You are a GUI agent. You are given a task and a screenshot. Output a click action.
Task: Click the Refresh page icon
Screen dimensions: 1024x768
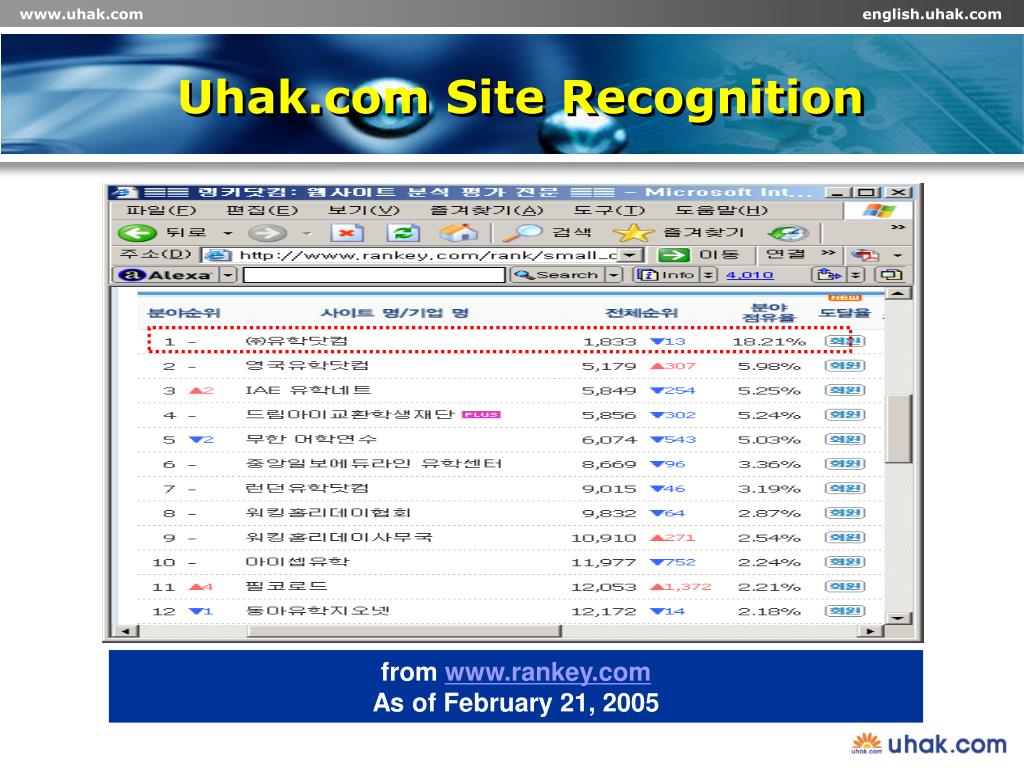(403, 232)
